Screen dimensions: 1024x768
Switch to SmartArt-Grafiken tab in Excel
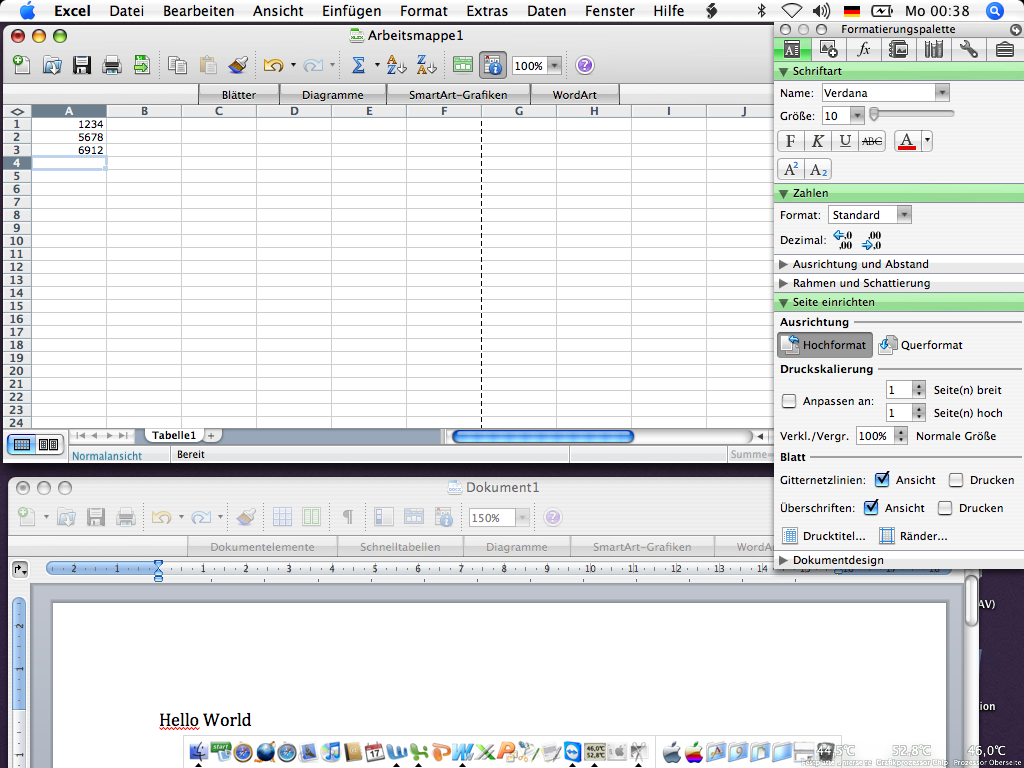[x=458, y=95]
